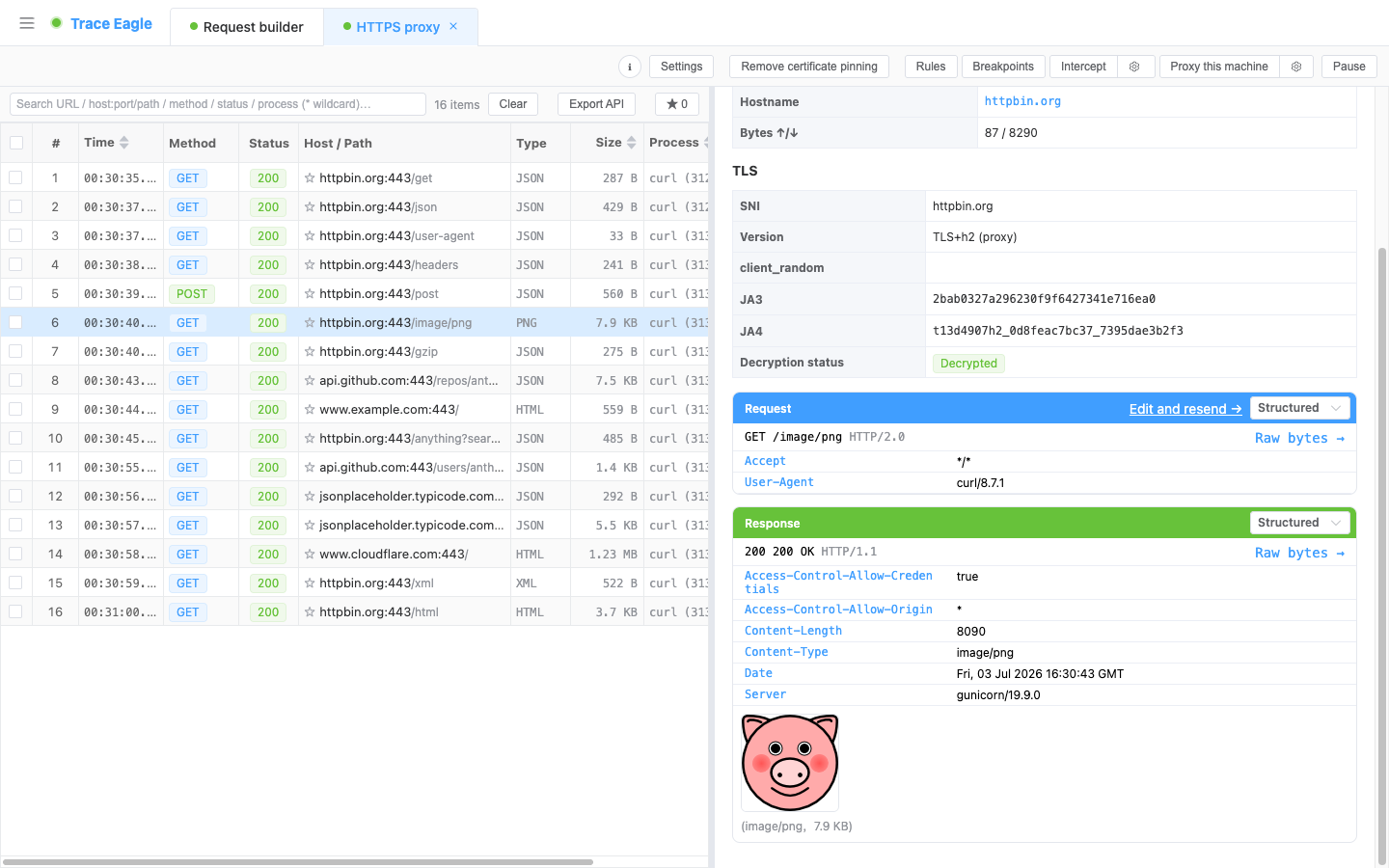The height and width of the screenshot is (868, 1389).
Task: Click the Status column header
Action: [x=269, y=143]
